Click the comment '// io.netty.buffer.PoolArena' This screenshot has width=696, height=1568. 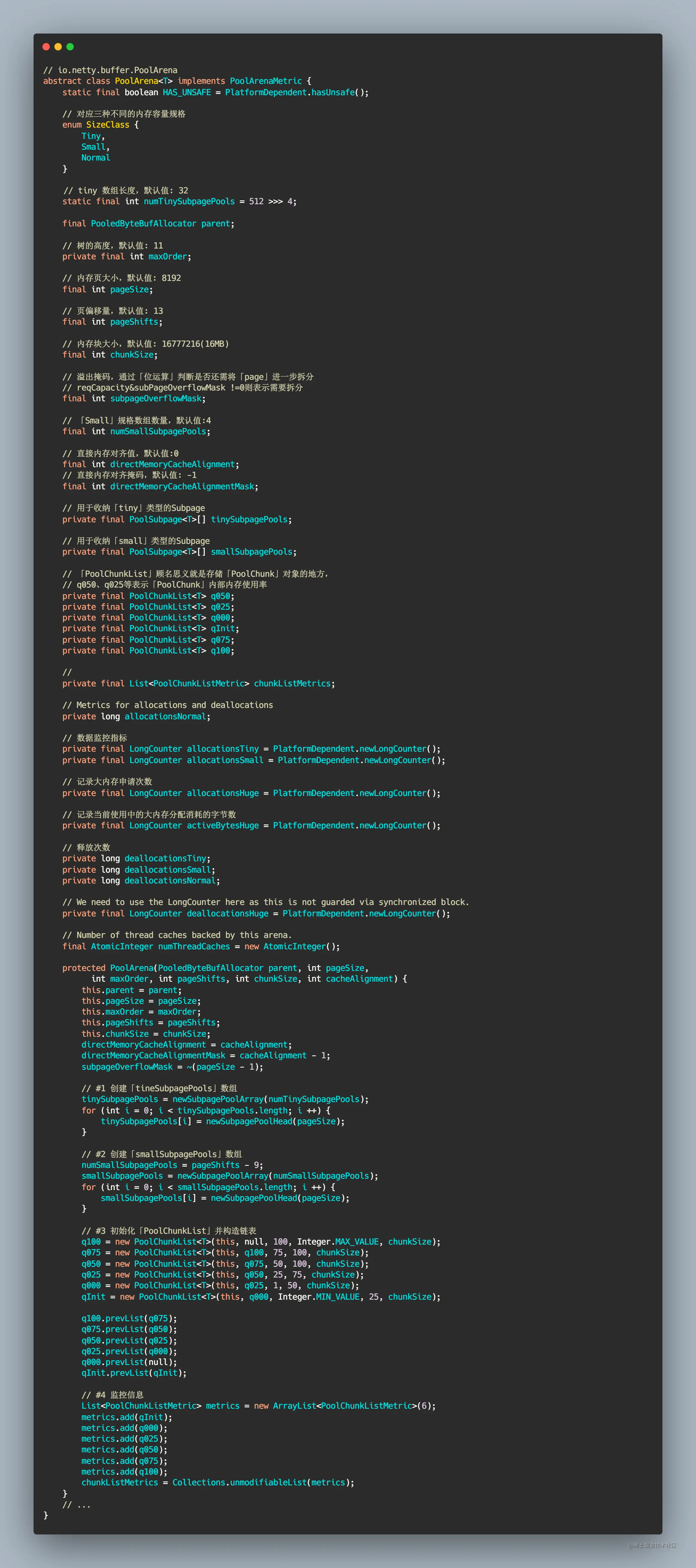coord(110,70)
